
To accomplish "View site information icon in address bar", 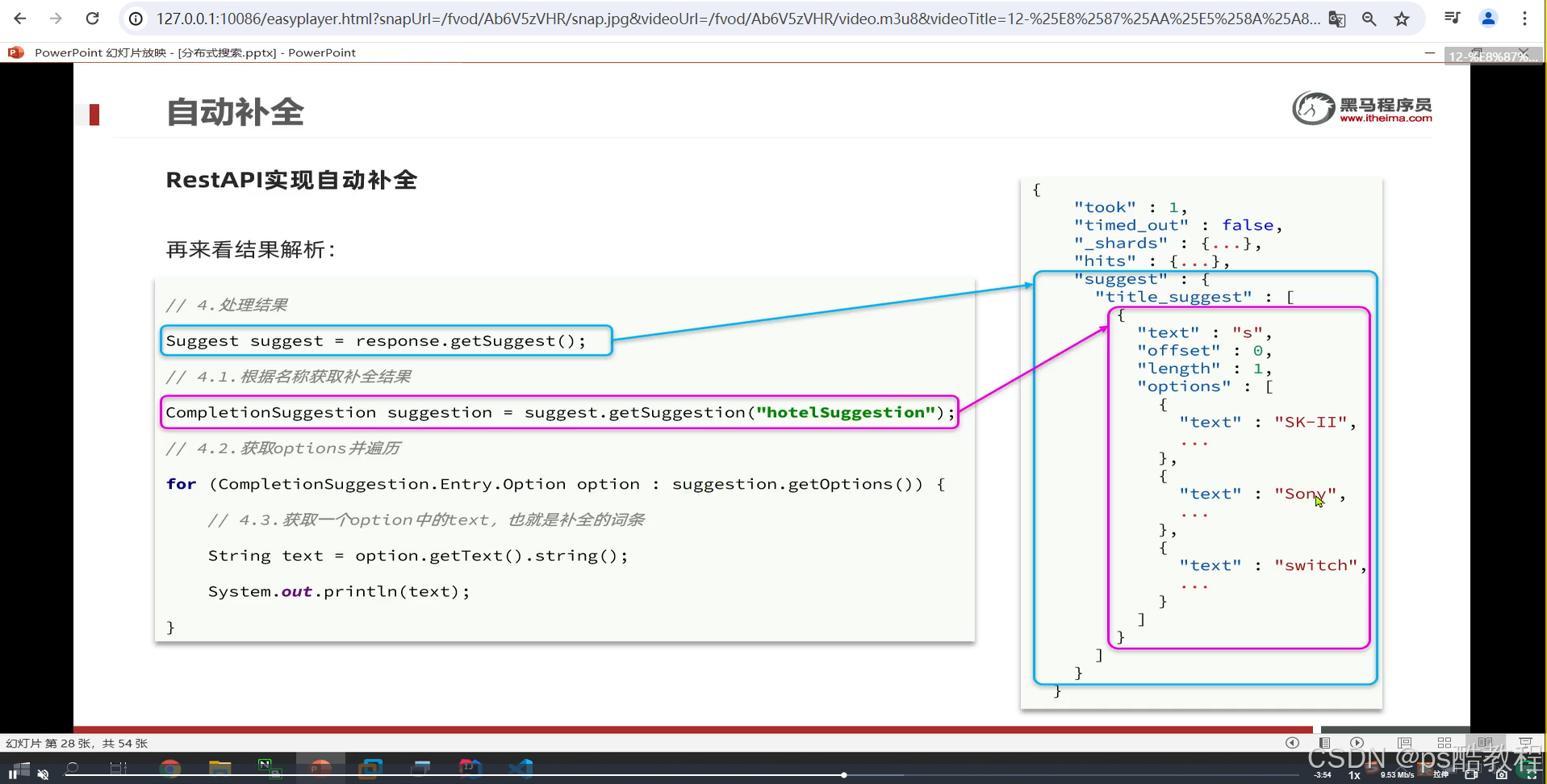I will [136, 19].
